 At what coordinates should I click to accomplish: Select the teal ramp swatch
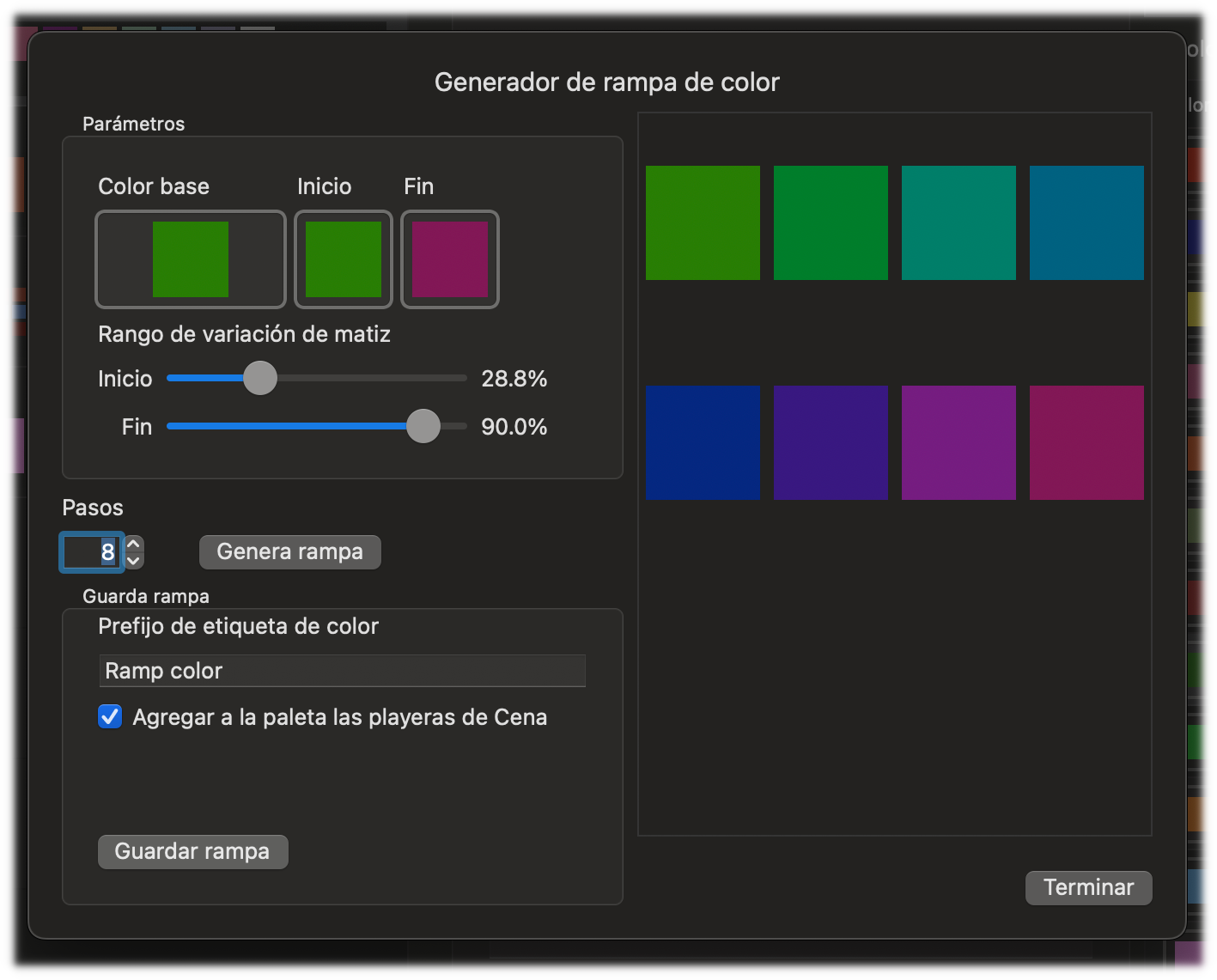[x=958, y=222]
